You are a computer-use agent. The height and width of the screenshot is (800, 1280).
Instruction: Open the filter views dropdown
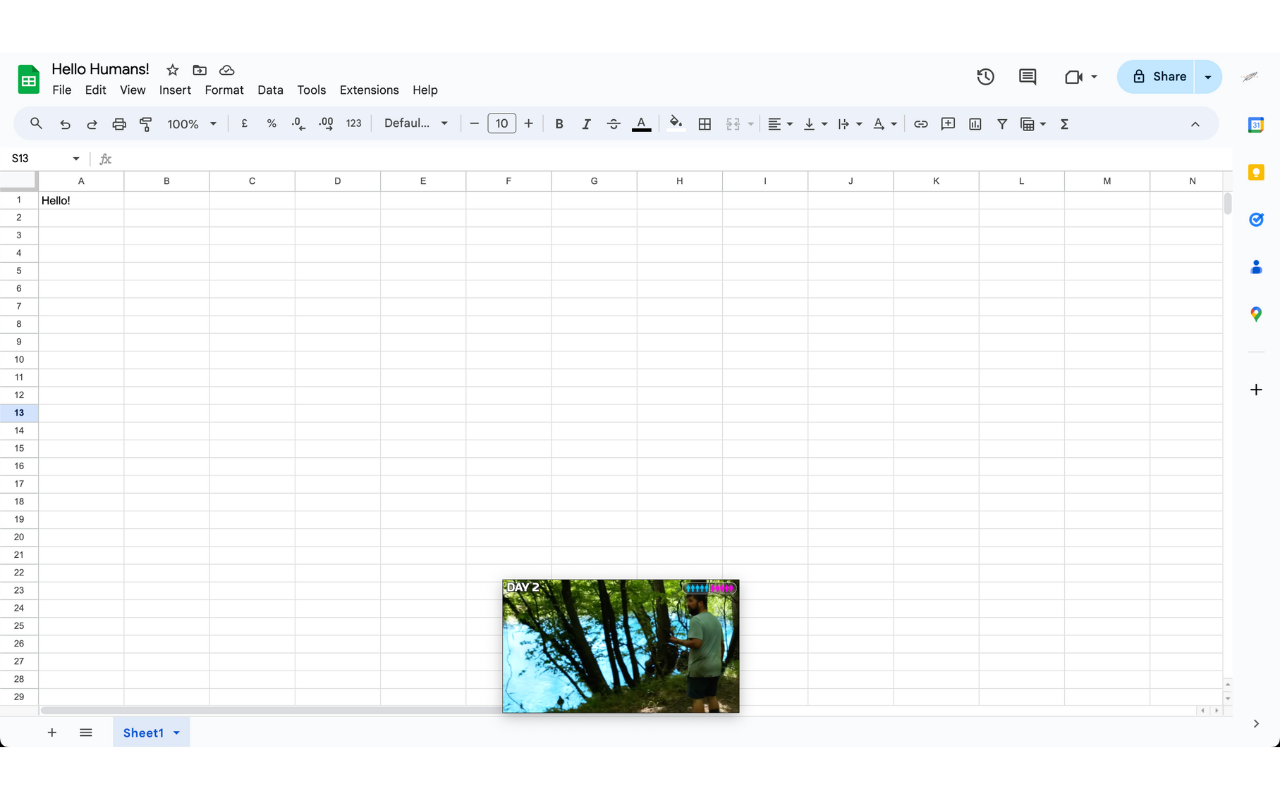(x=1033, y=124)
